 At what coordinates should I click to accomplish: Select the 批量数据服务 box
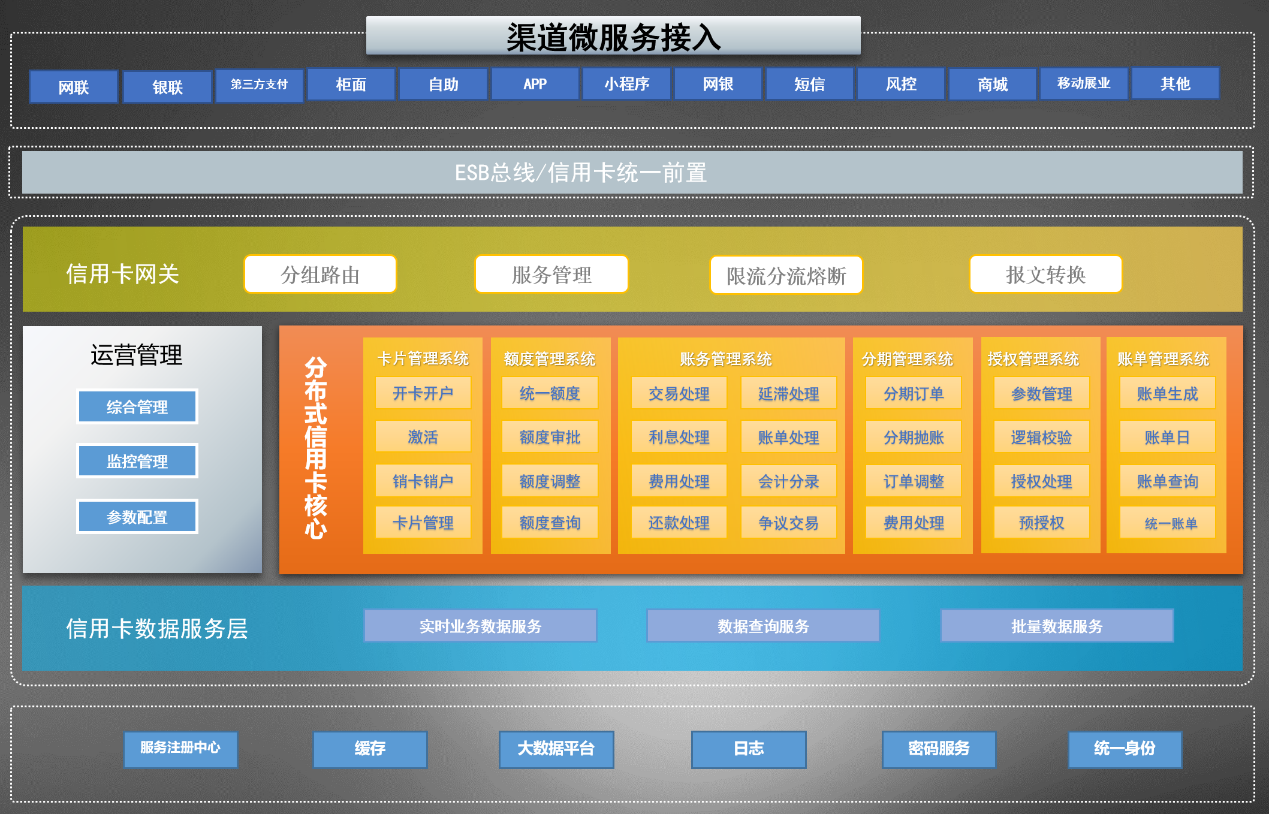1057,626
